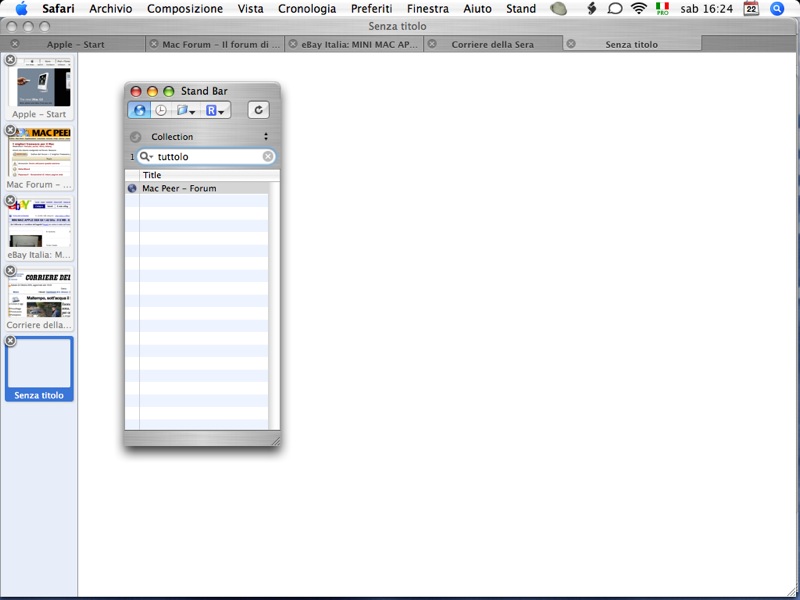Minimize the Stand Bar window
The height and width of the screenshot is (600, 800).
coord(152,91)
